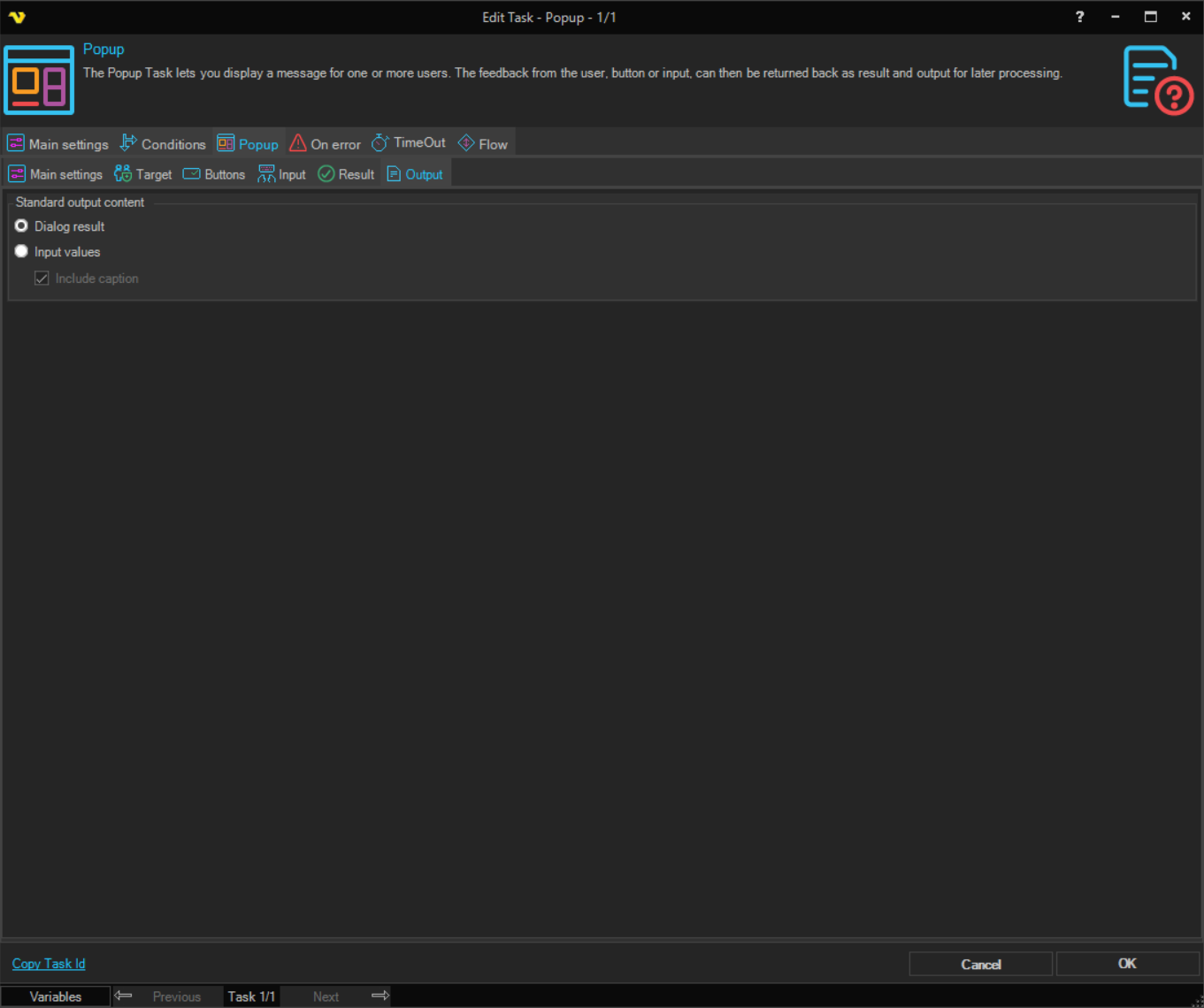Click the Copy Task Id link
The image size is (1204, 1008).
[49, 964]
